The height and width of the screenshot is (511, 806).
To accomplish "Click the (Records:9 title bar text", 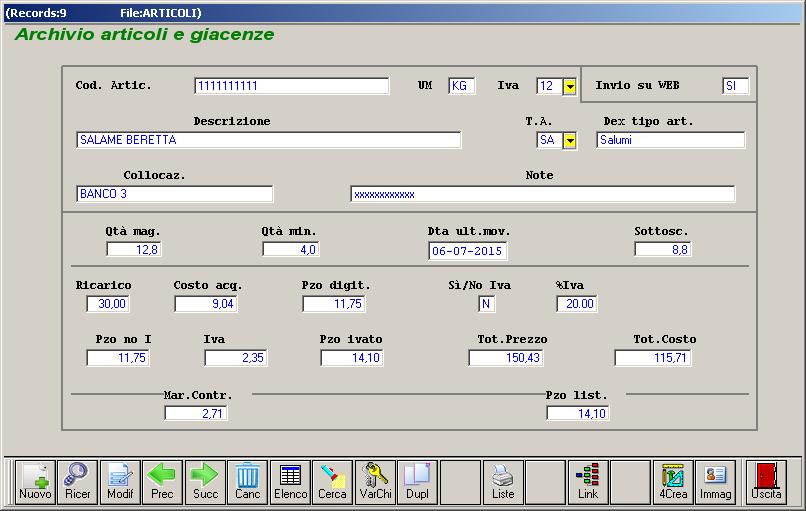I will [35, 13].
